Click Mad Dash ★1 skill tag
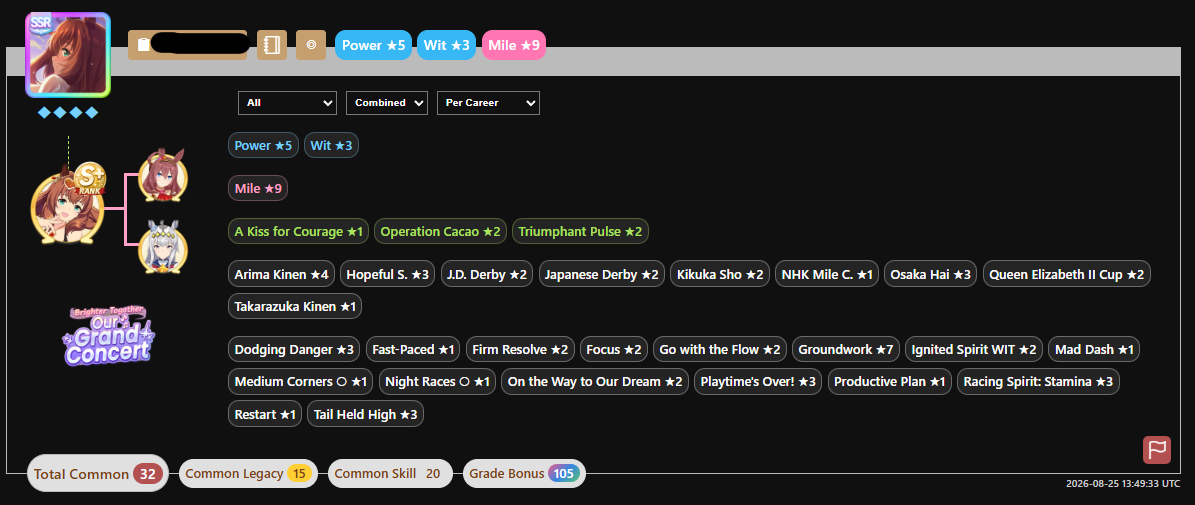The height and width of the screenshot is (505, 1195). (1094, 350)
